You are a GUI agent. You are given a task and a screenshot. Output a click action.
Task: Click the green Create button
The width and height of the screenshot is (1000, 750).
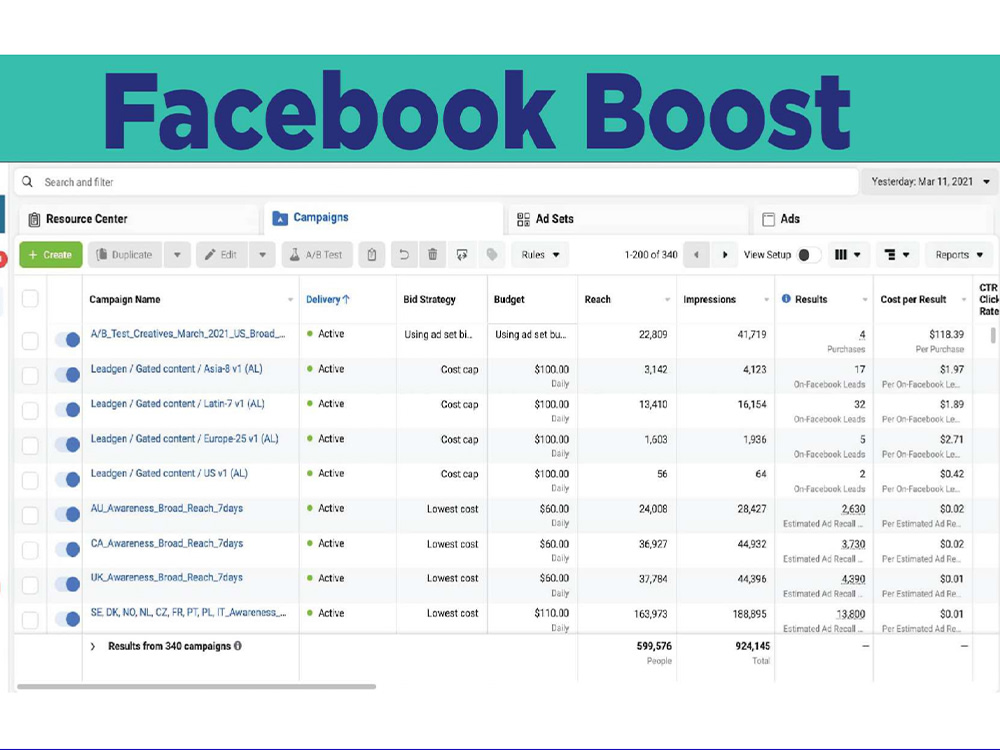[50, 254]
